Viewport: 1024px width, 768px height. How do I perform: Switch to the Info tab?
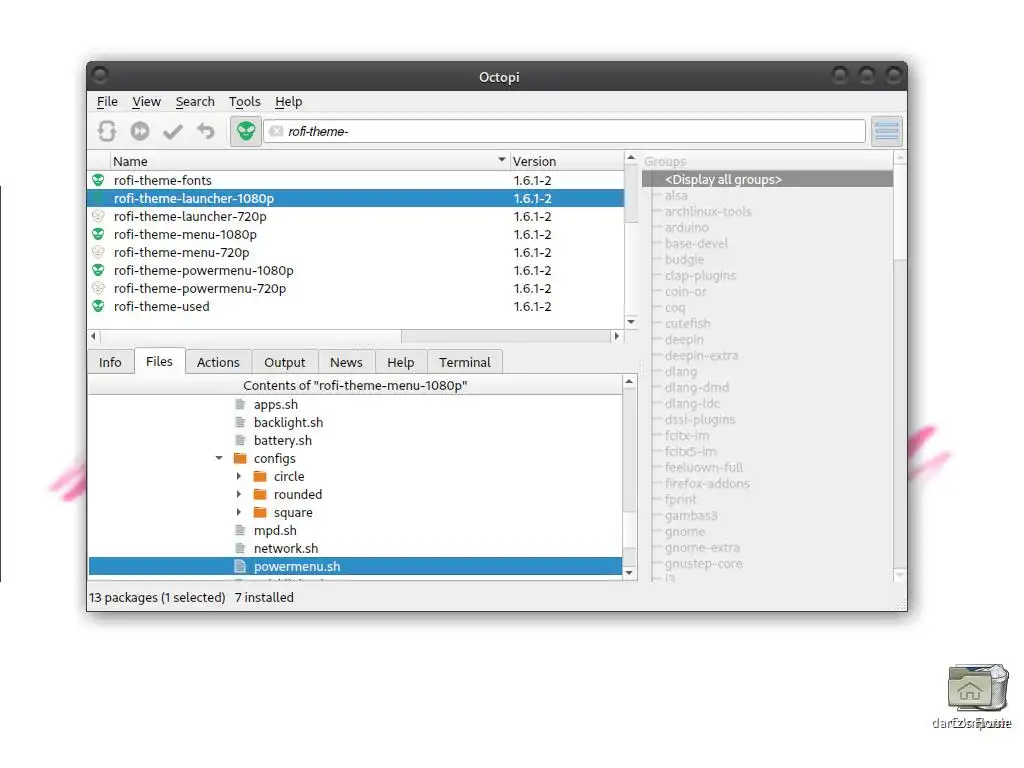110,362
